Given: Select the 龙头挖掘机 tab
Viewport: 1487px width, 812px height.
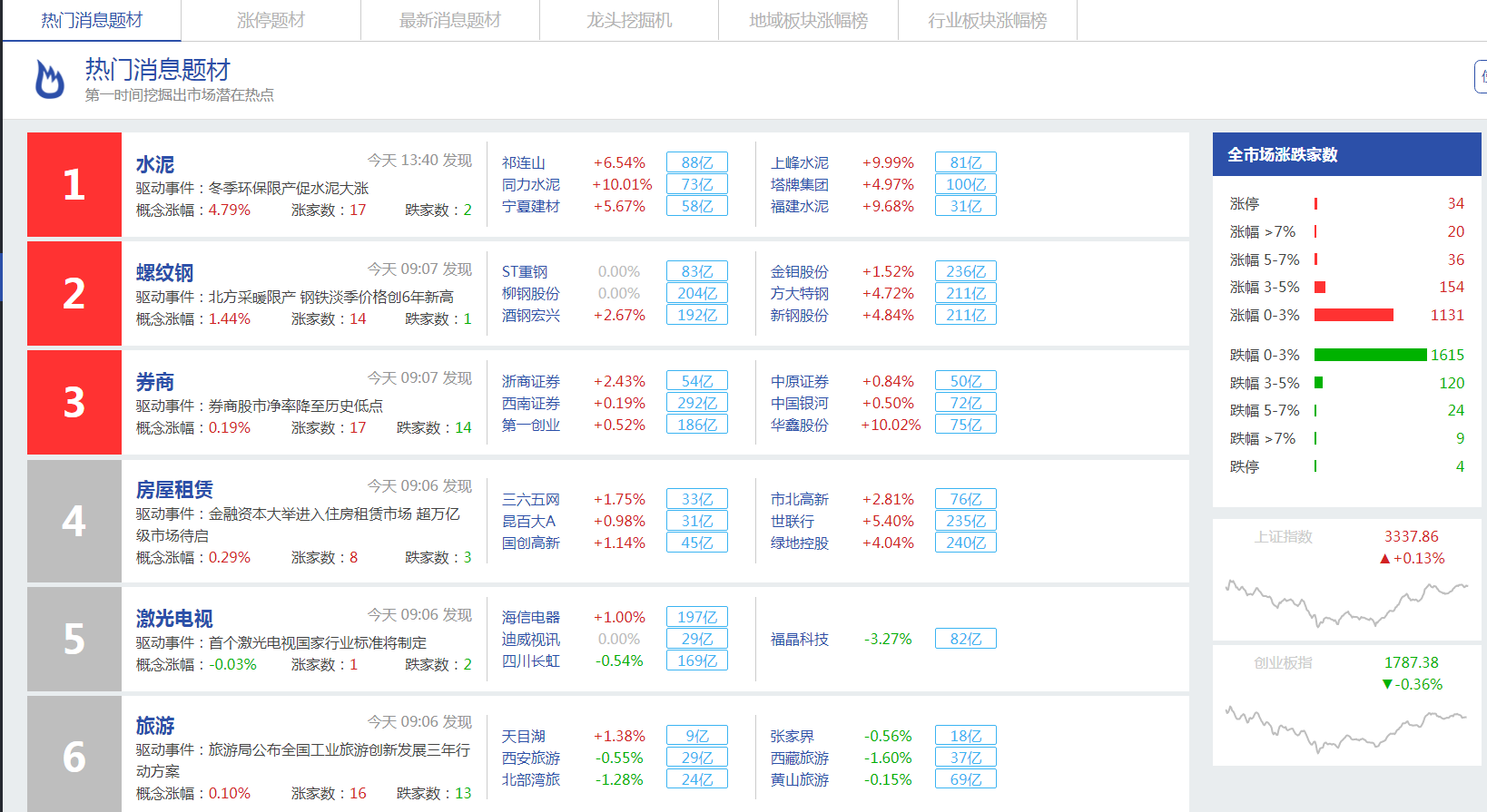Looking at the screenshot, I should (x=629, y=20).
